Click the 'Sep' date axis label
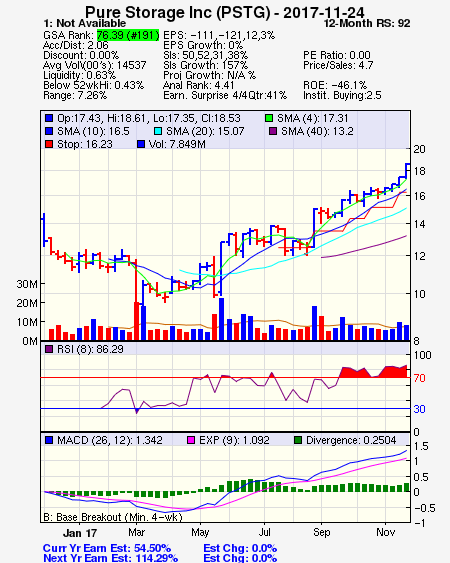Viewport: 450px width, 563px height. click(321, 532)
